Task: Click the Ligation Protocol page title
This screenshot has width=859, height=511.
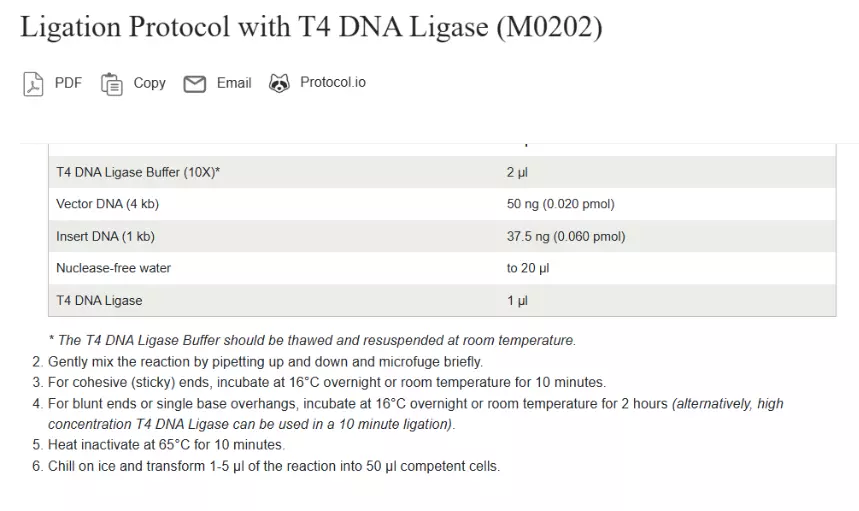Action: click(311, 26)
